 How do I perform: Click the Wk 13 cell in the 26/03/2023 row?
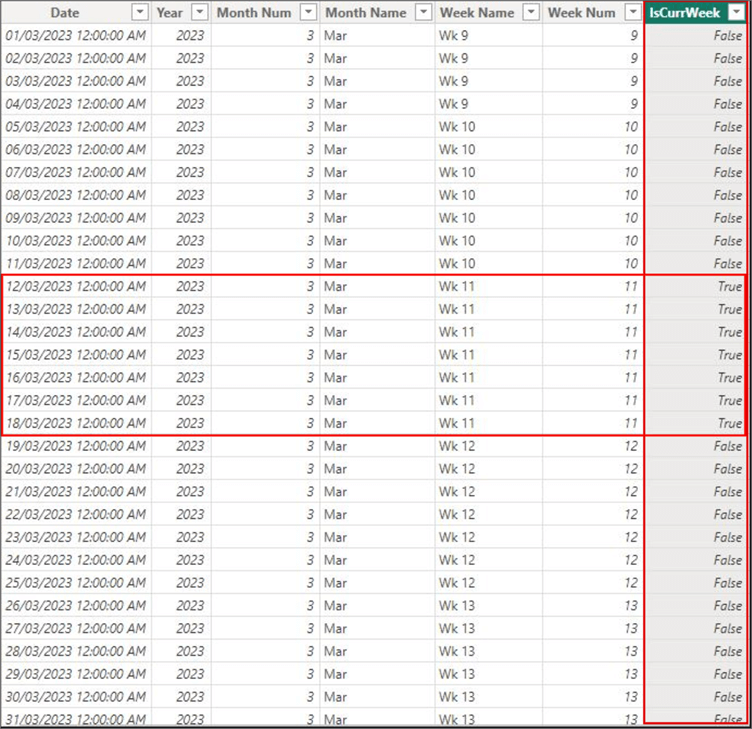[488, 606]
